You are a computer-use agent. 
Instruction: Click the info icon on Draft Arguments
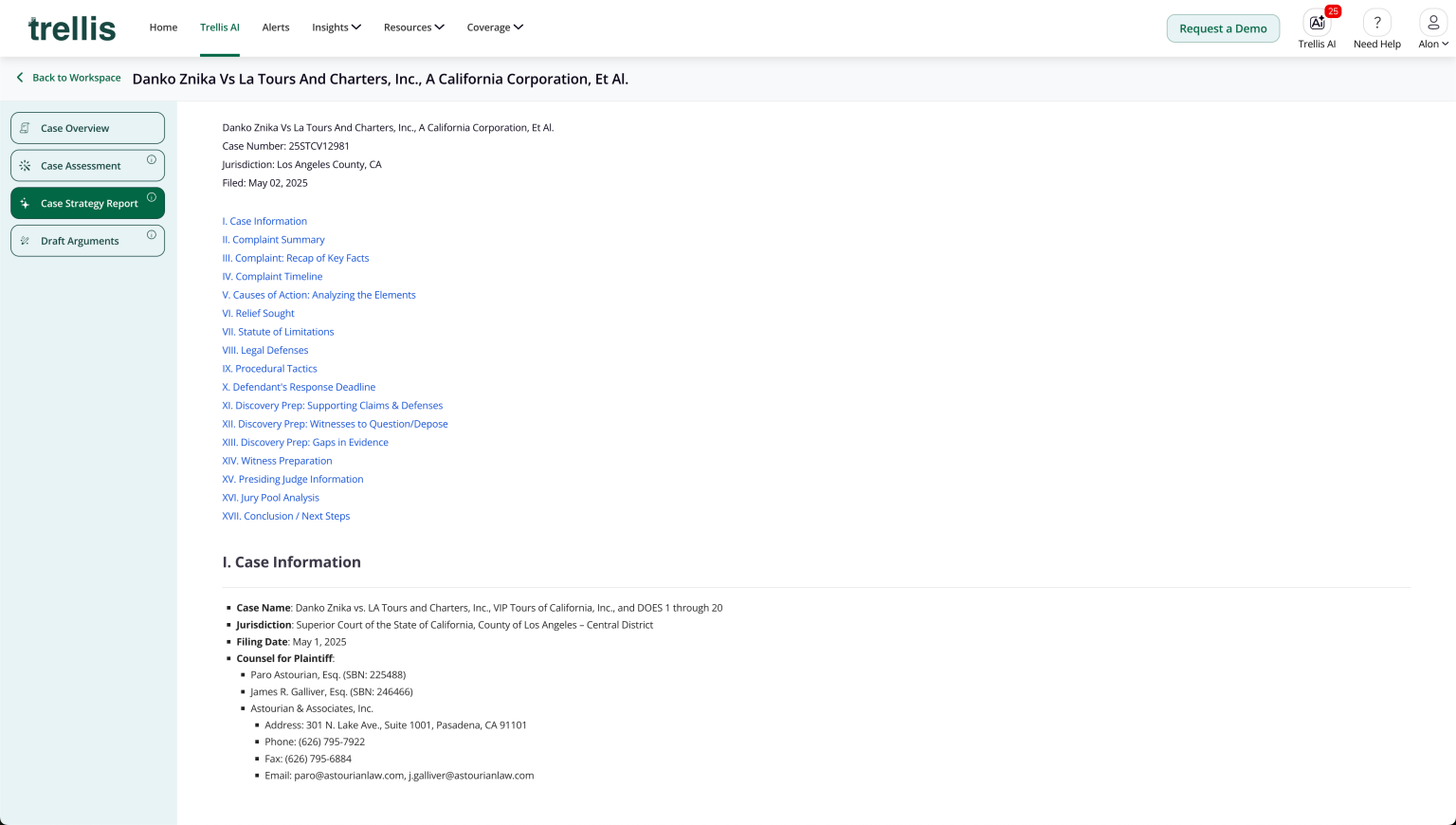[x=152, y=235]
